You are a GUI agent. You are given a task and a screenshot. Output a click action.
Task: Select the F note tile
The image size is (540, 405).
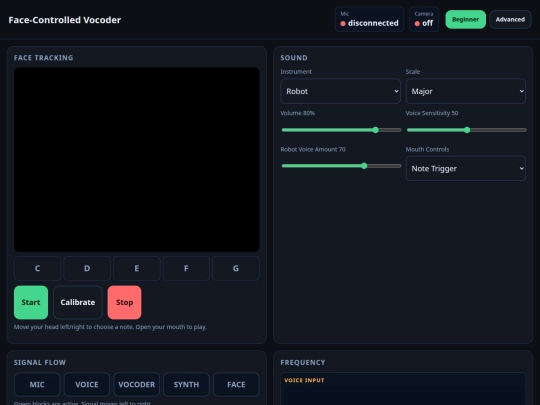(186, 268)
